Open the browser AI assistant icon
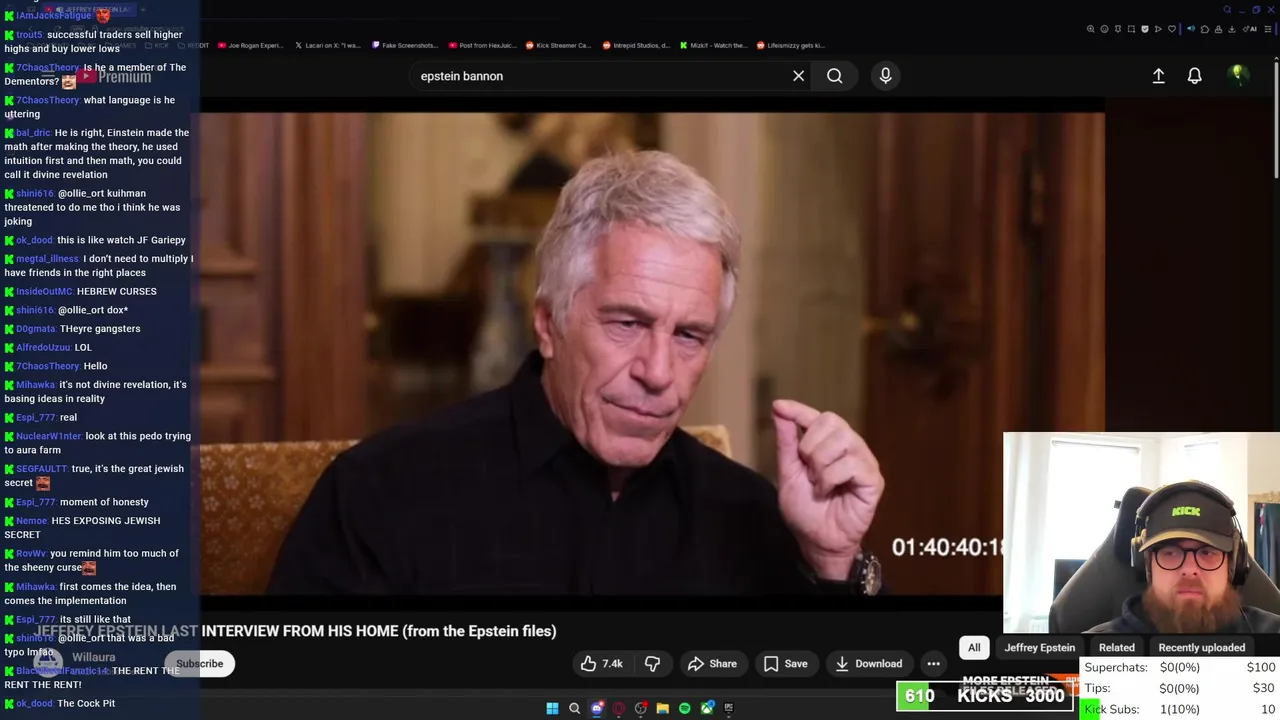Image resolution: width=1280 pixels, height=720 pixels. 1250,29
